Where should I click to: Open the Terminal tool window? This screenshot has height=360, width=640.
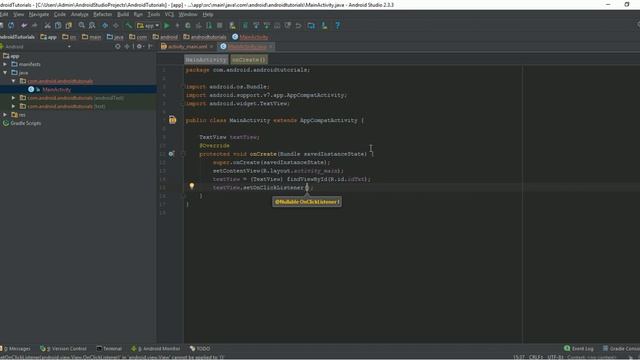pyautogui.click(x=109, y=349)
